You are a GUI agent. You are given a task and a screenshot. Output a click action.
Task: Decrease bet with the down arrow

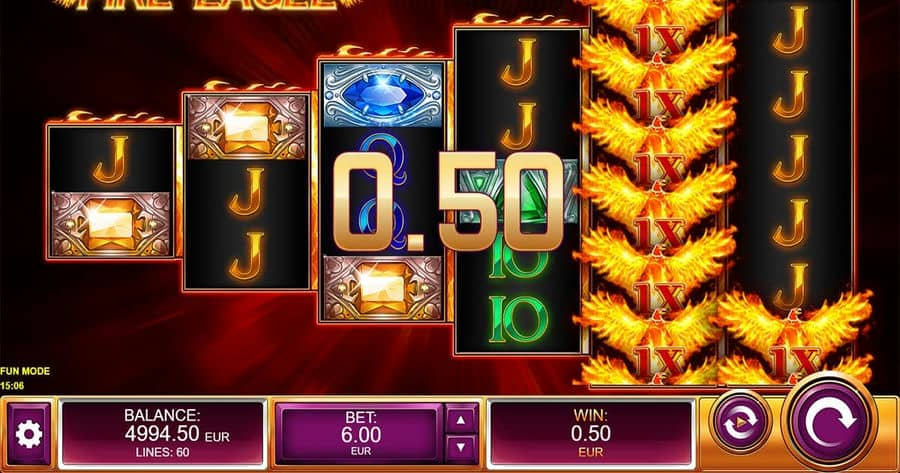[x=461, y=448]
